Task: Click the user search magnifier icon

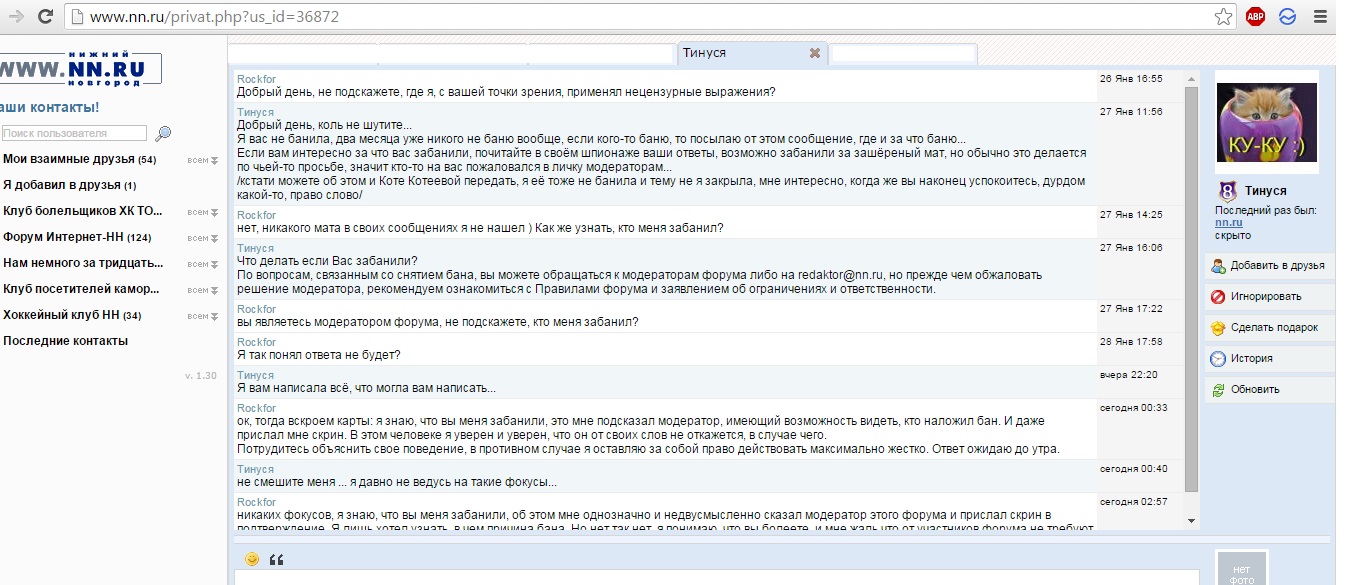Action: click(163, 134)
